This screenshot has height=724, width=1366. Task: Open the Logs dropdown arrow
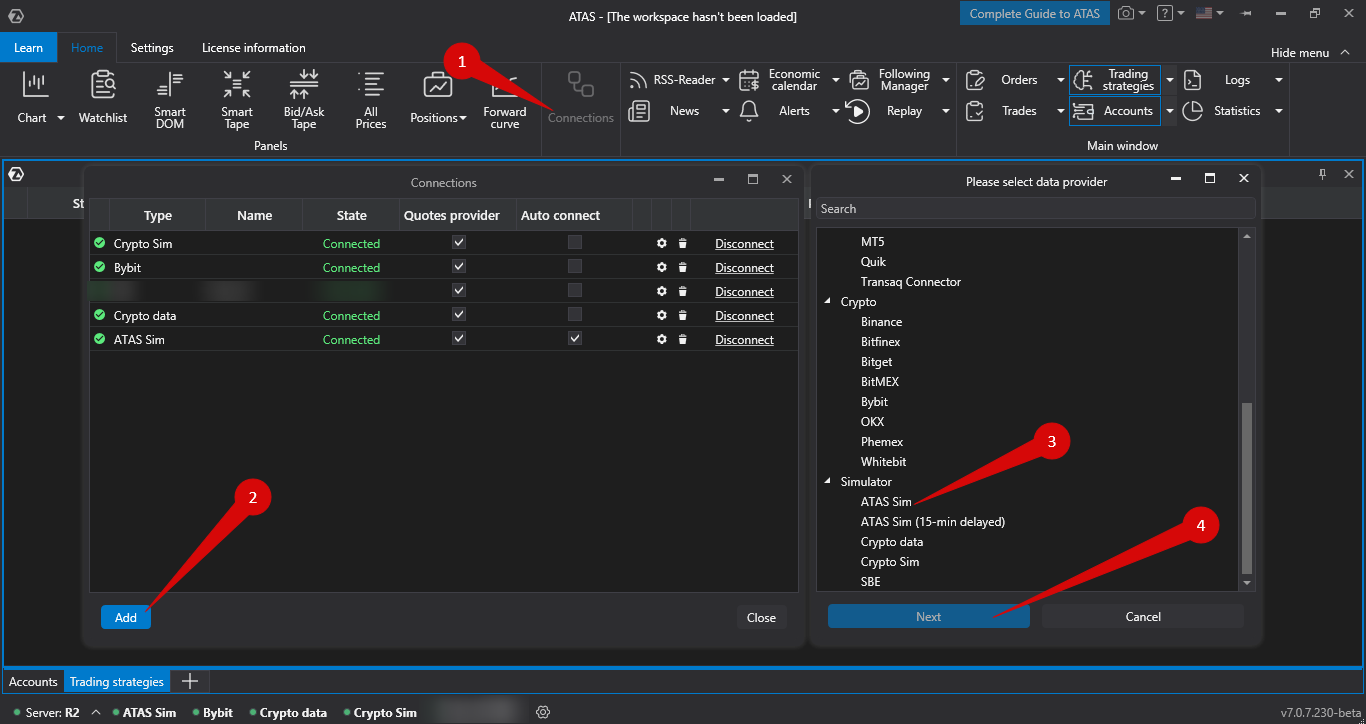(x=1278, y=81)
